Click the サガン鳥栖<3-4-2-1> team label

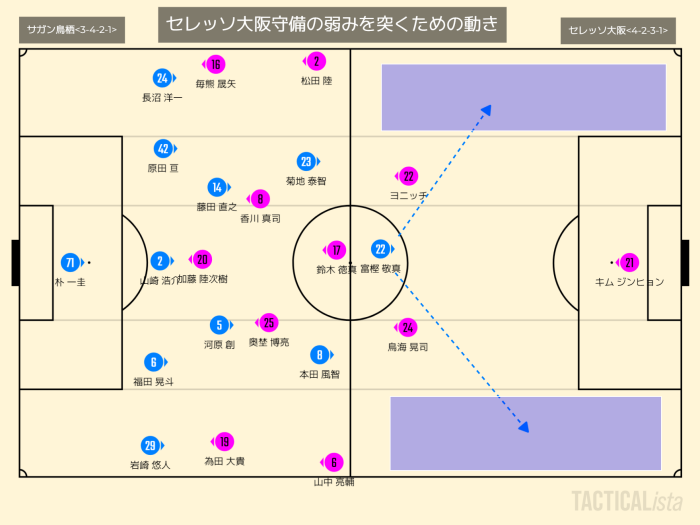[71, 30]
